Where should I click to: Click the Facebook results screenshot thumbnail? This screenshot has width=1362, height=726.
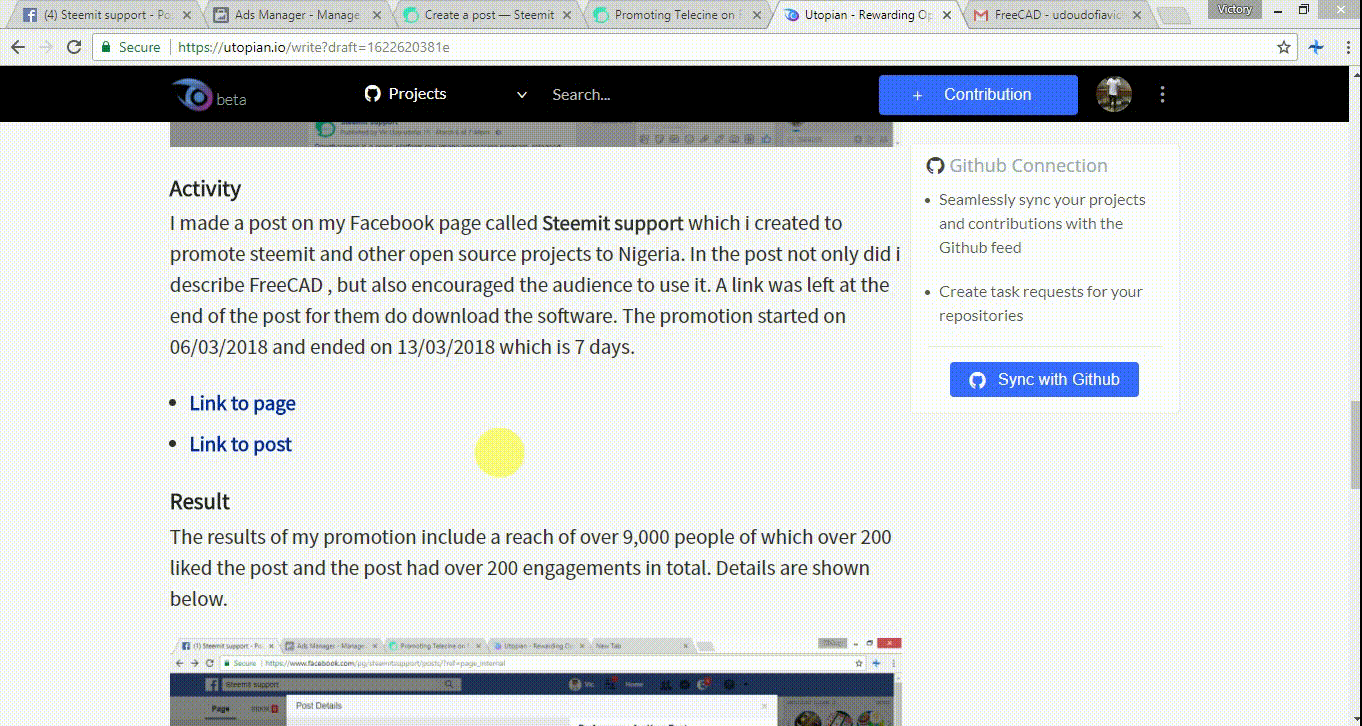[x=536, y=681]
